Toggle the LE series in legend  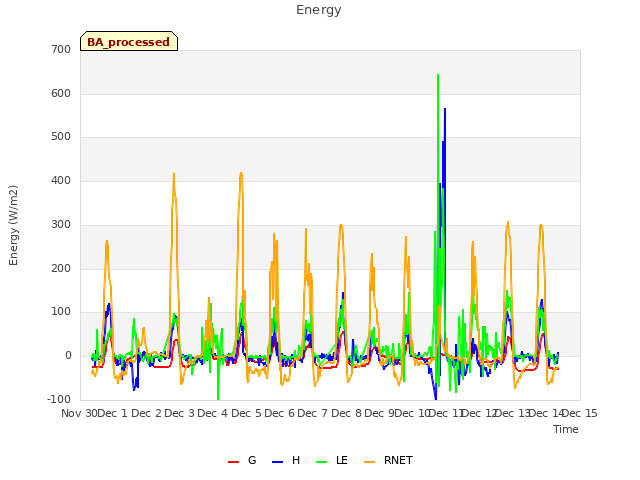(332, 461)
